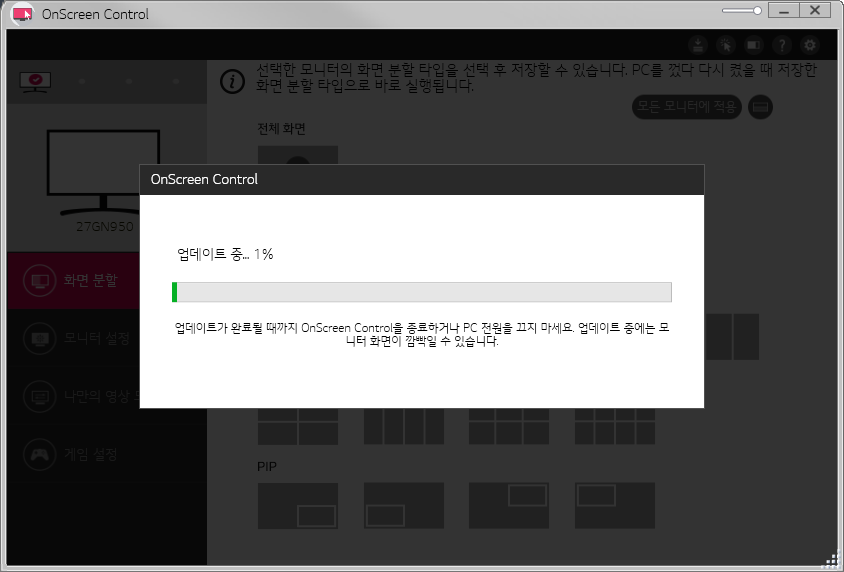The height and width of the screenshot is (572, 844).
Task: Click the OnScreen Control dialog title
Action: click(x=204, y=179)
